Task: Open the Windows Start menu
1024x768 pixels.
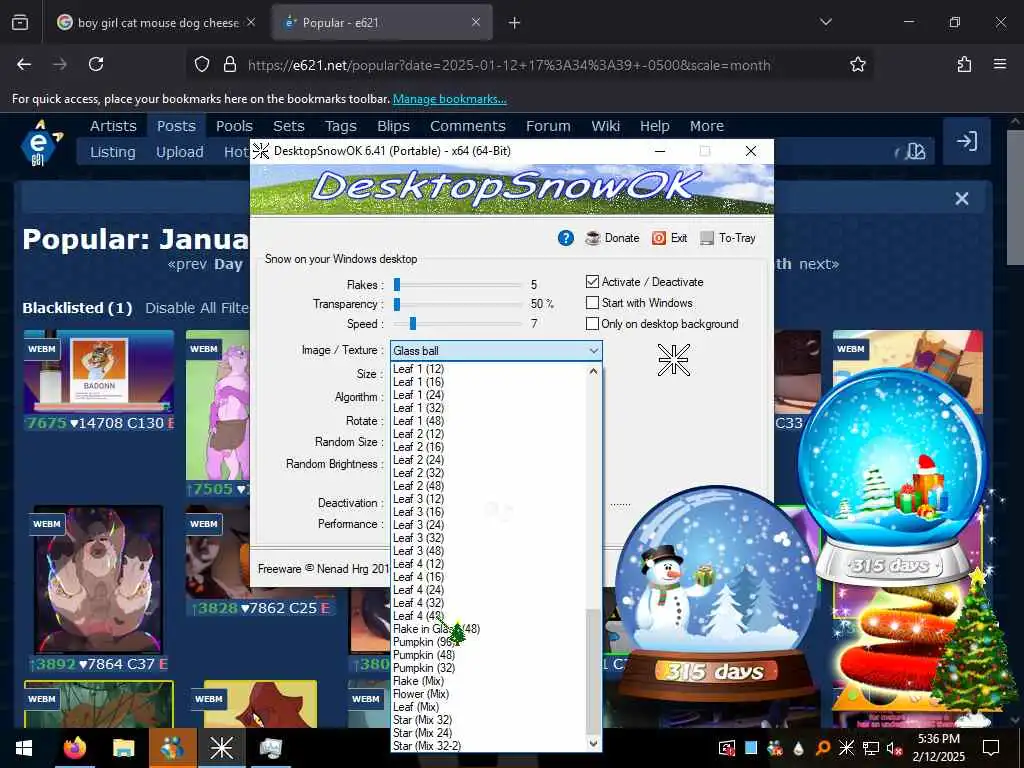Action: coord(24,748)
